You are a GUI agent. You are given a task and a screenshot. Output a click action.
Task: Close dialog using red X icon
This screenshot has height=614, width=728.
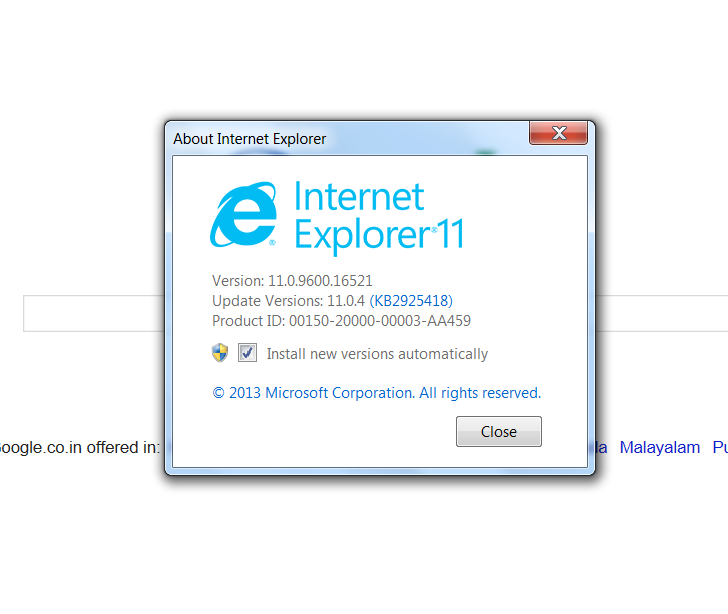559,133
